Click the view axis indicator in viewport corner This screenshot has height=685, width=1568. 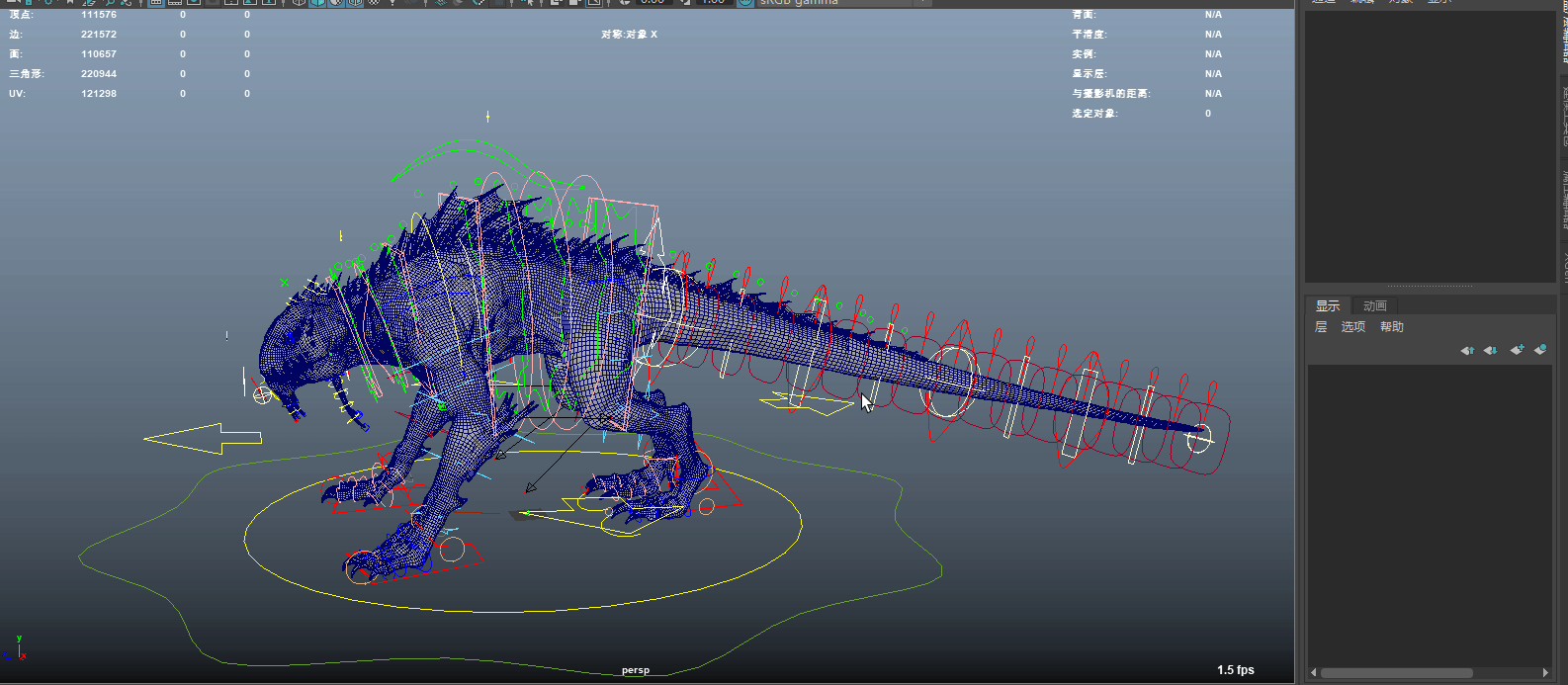click(16, 647)
